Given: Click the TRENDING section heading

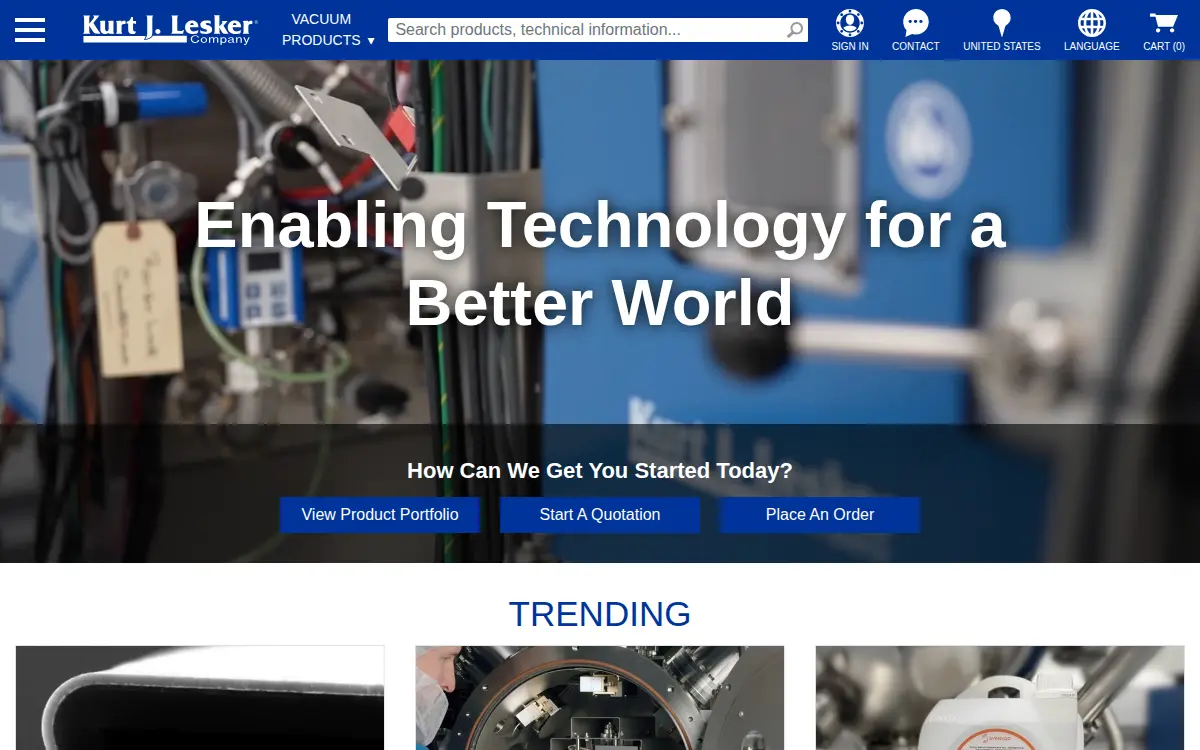Looking at the screenshot, I should 600,614.
